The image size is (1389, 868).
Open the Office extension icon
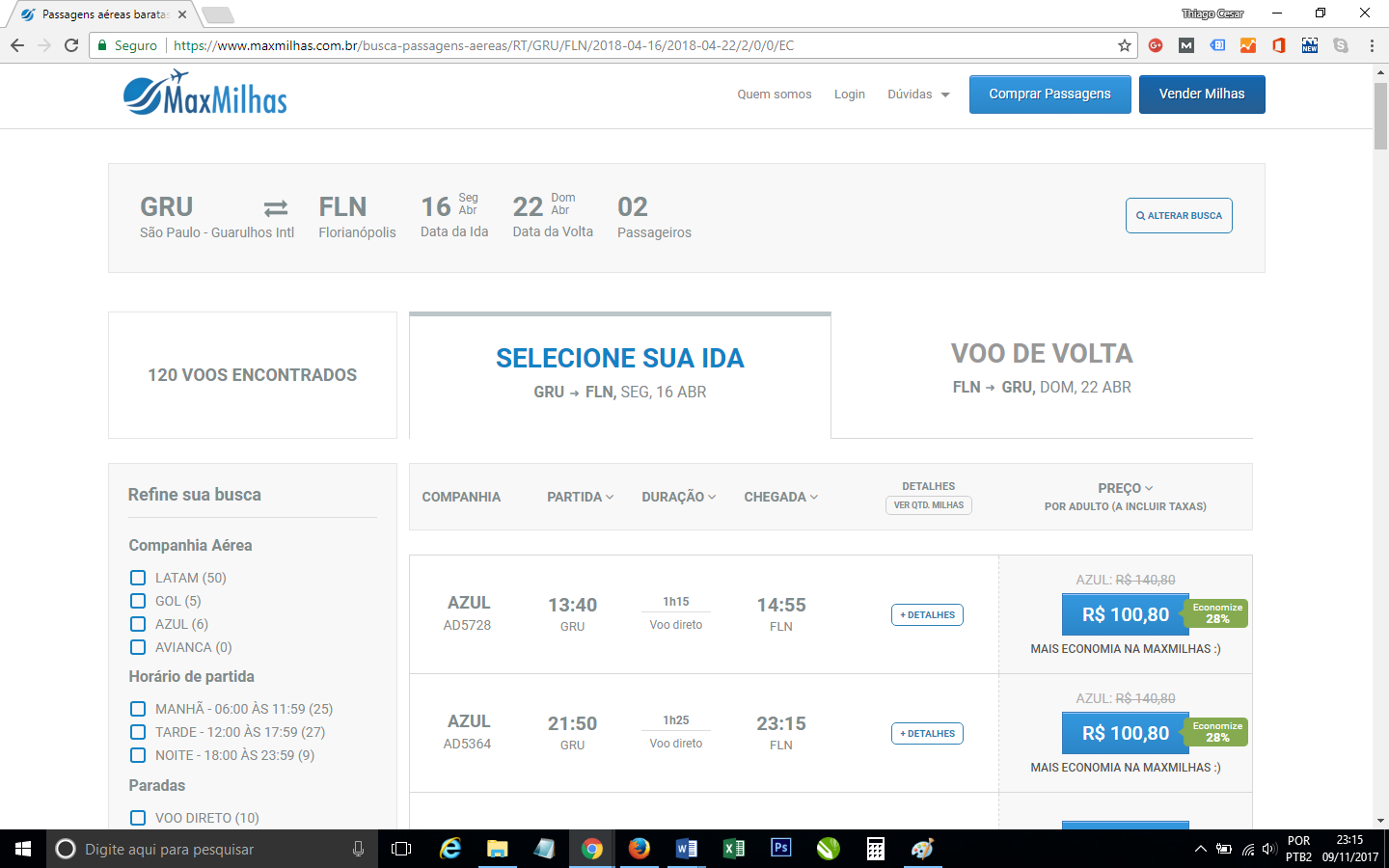[1279, 45]
